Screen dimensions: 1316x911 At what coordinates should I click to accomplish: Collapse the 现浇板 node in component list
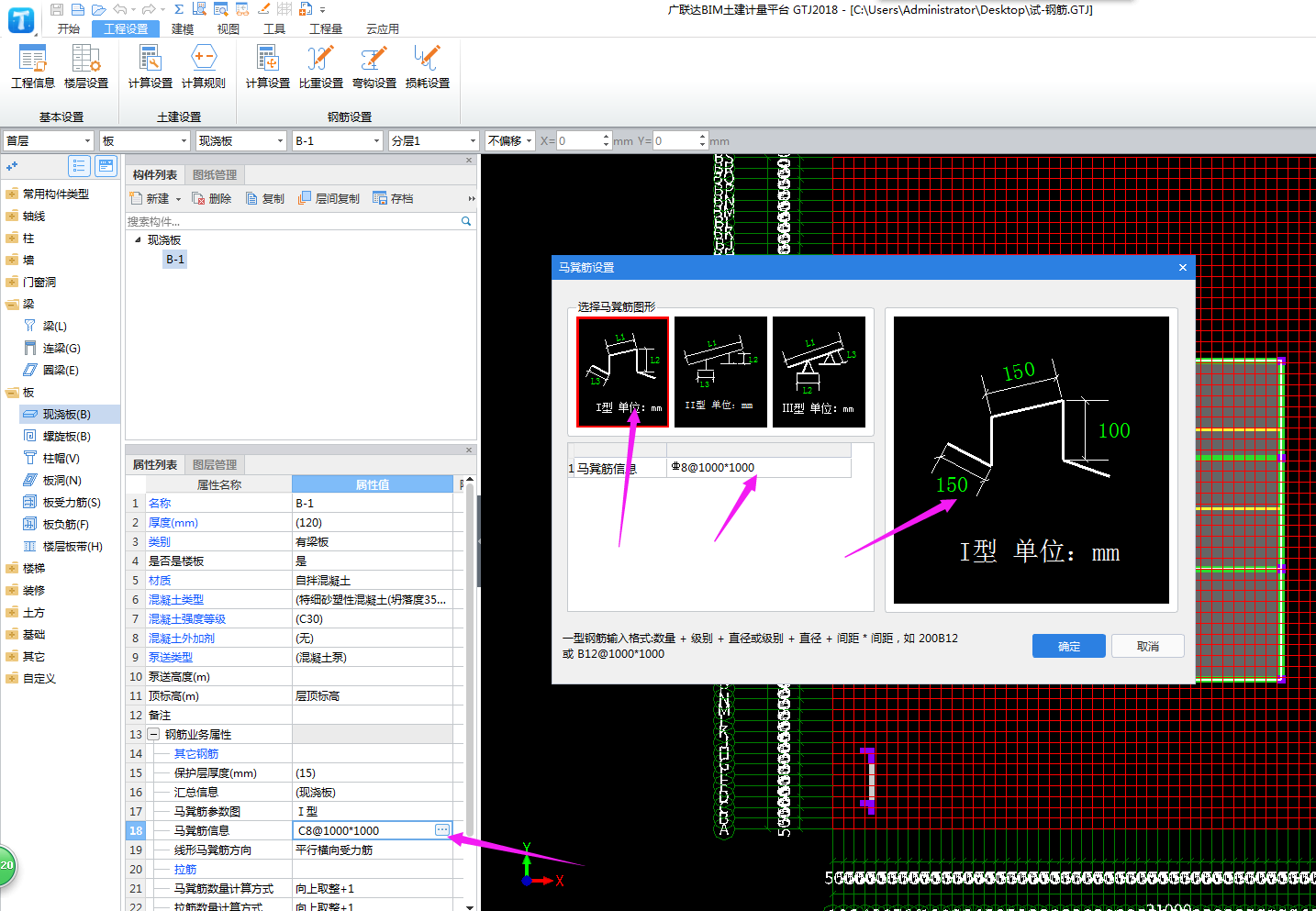tap(138, 239)
